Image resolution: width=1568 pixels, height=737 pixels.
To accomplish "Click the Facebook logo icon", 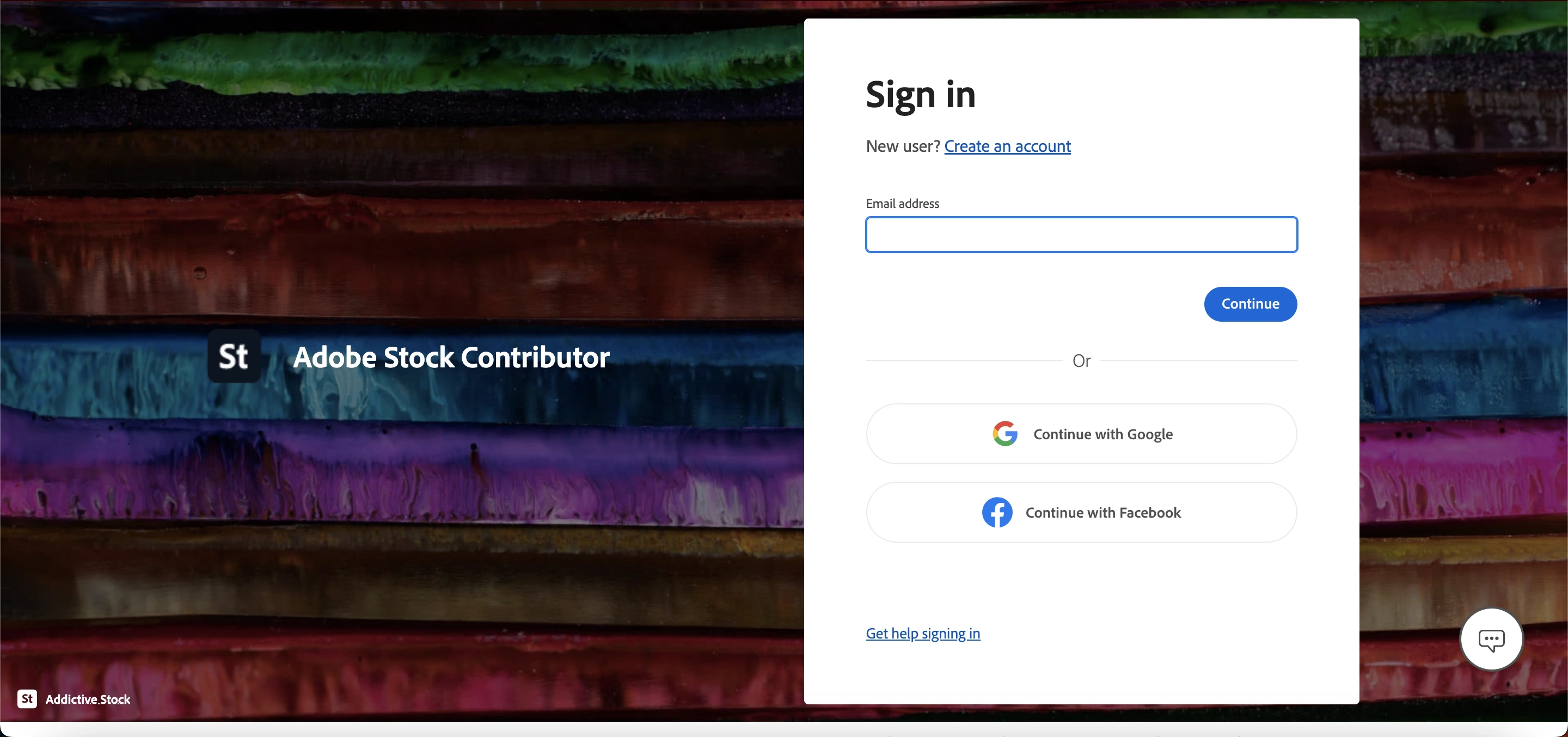I will click(x=997, y=512).
